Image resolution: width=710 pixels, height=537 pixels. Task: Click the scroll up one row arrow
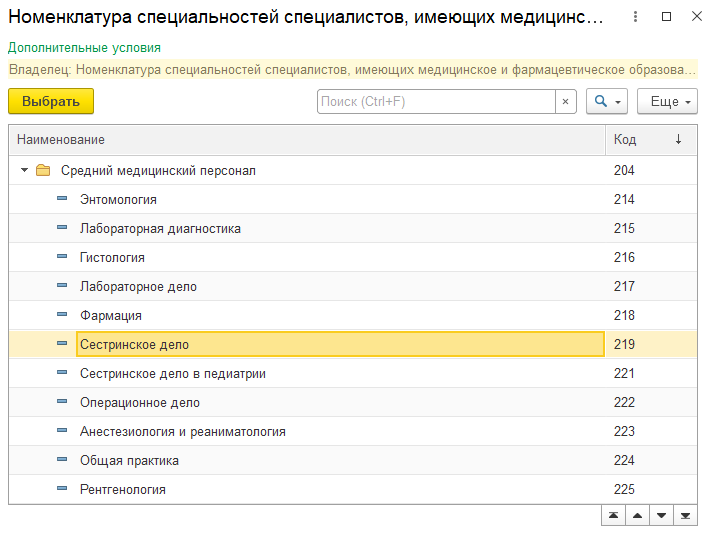636,516
